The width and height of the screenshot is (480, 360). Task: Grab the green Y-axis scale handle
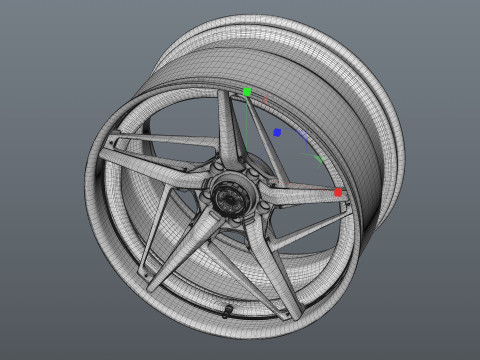point(247,92)
